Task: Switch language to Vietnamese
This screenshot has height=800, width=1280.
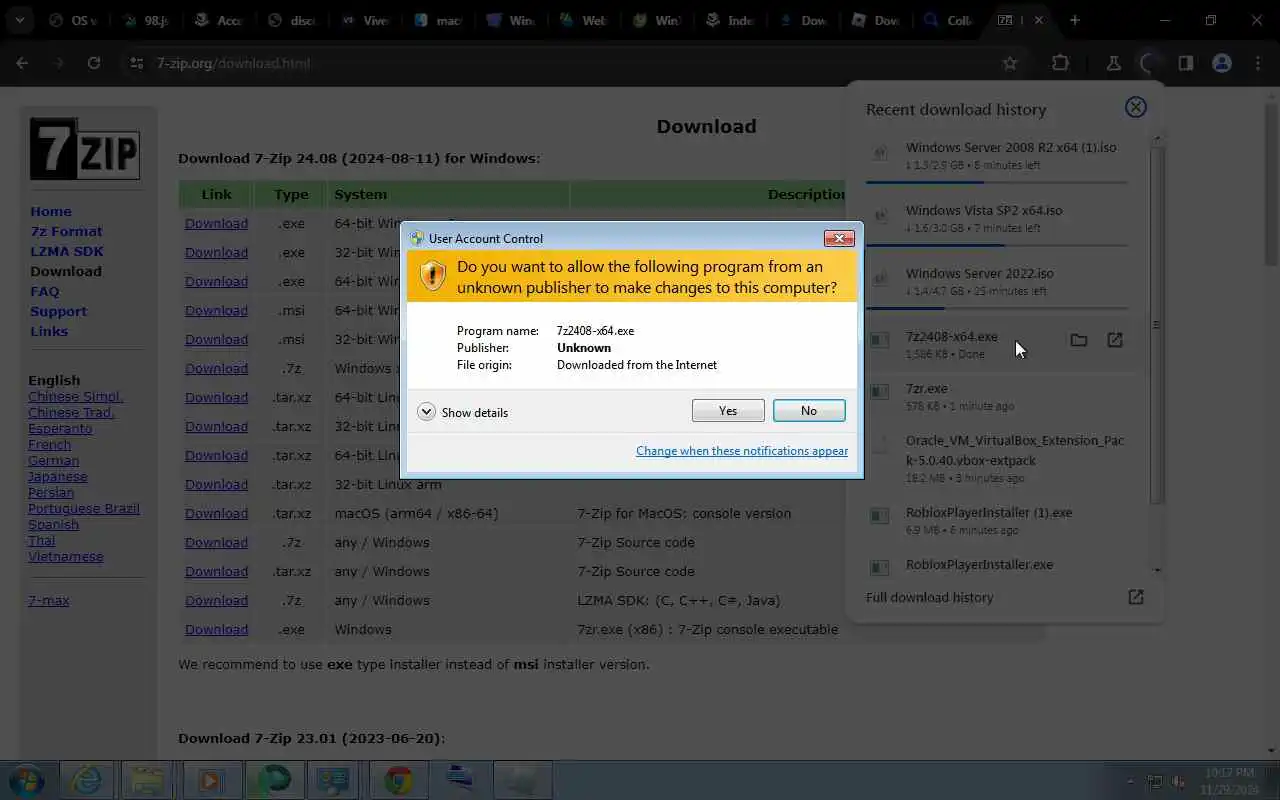Action: tap(66, 556)
